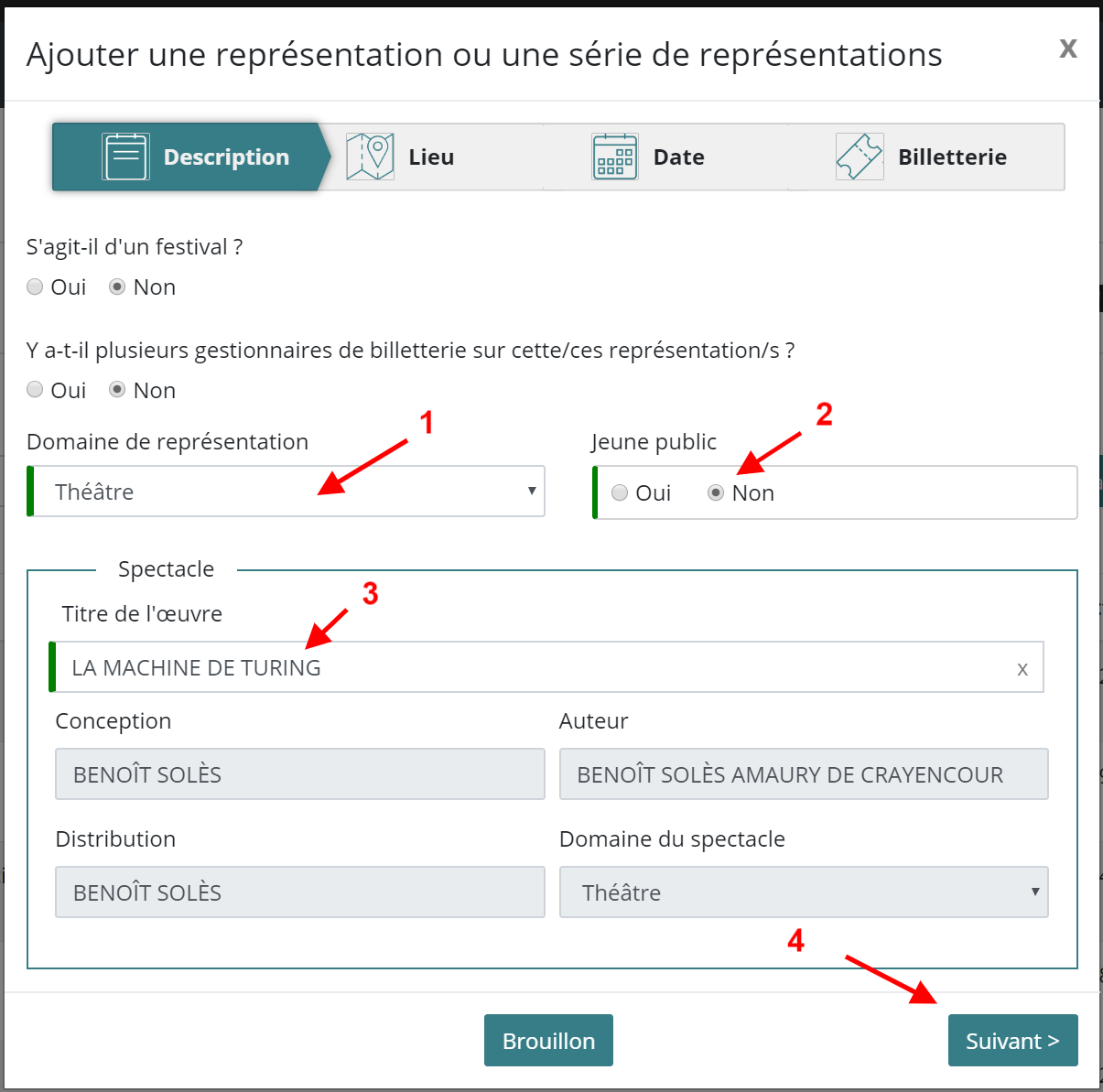Screen dimensions: 1103x1092
Task: Go to the Billetterie step tab
Action: (x=951, y=157)
